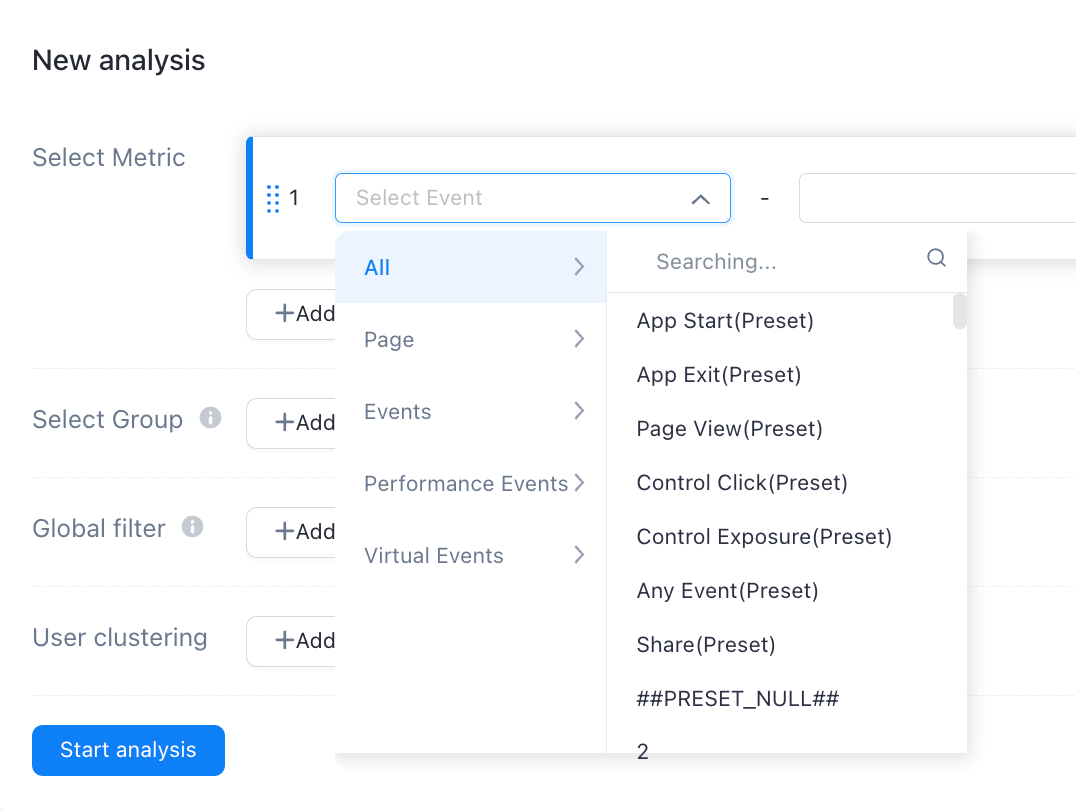Image resolution: width=1076 pixels, height=810 pixels.
Task: Expand the Events category arrow
Action: click(579, 411)
